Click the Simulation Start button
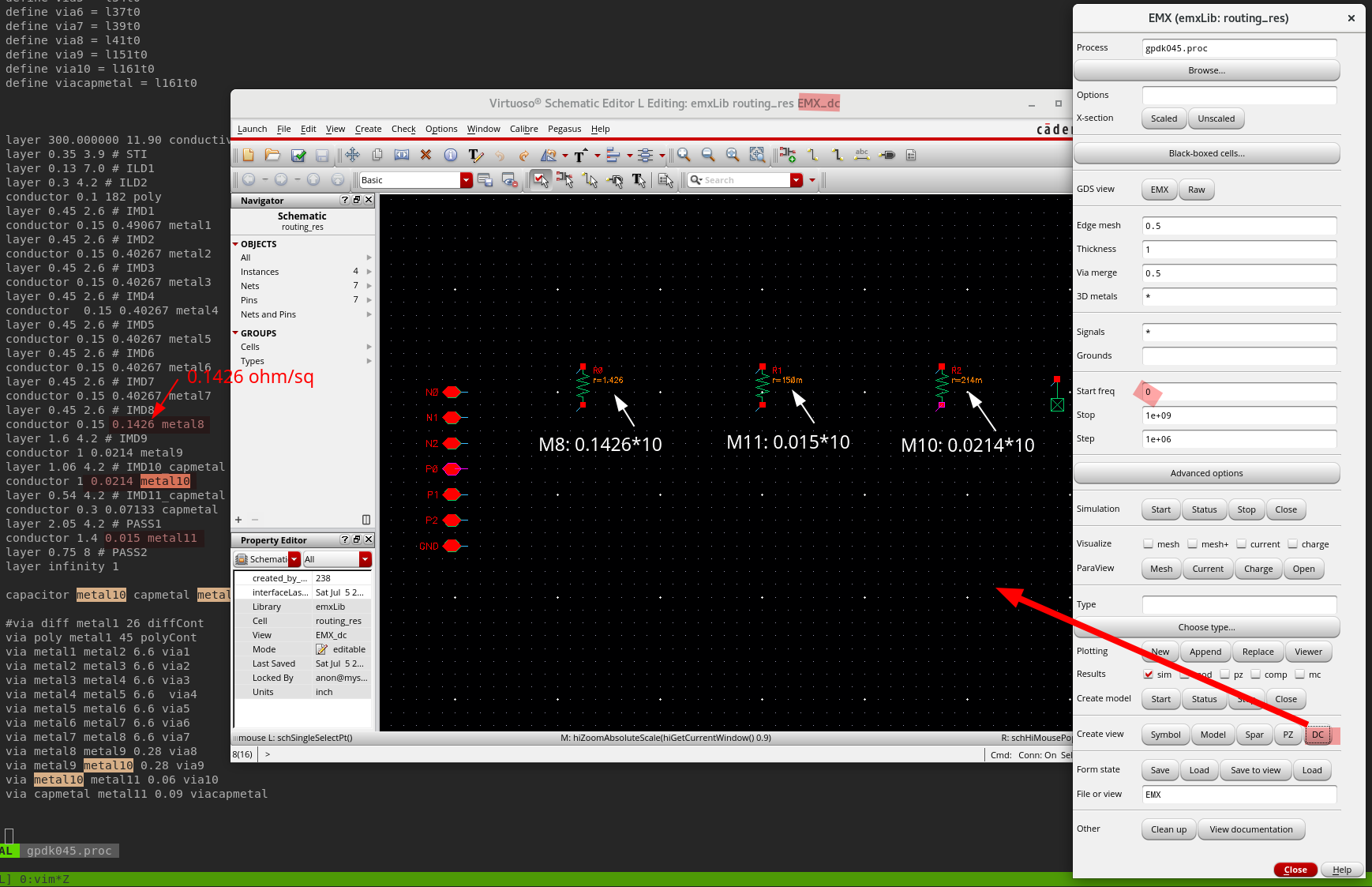This screenshot has width=1372, height=887. click(1160, 509)
